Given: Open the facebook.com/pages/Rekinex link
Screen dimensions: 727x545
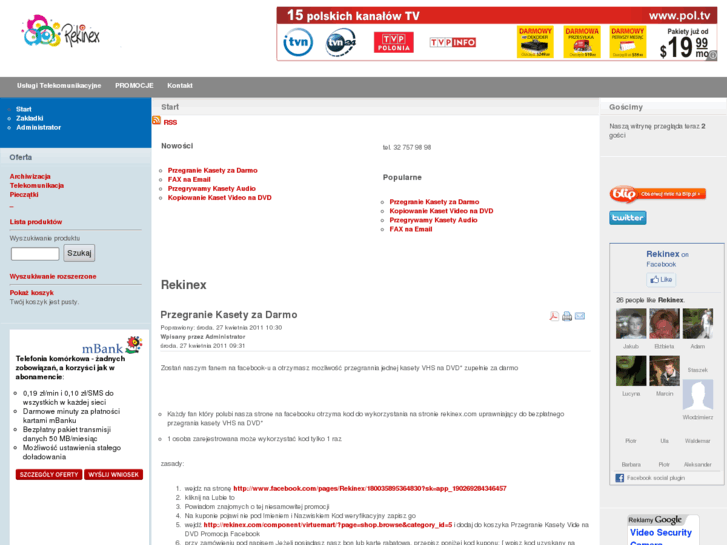Looking at the screenshot, I should click(x=370, y=488).
